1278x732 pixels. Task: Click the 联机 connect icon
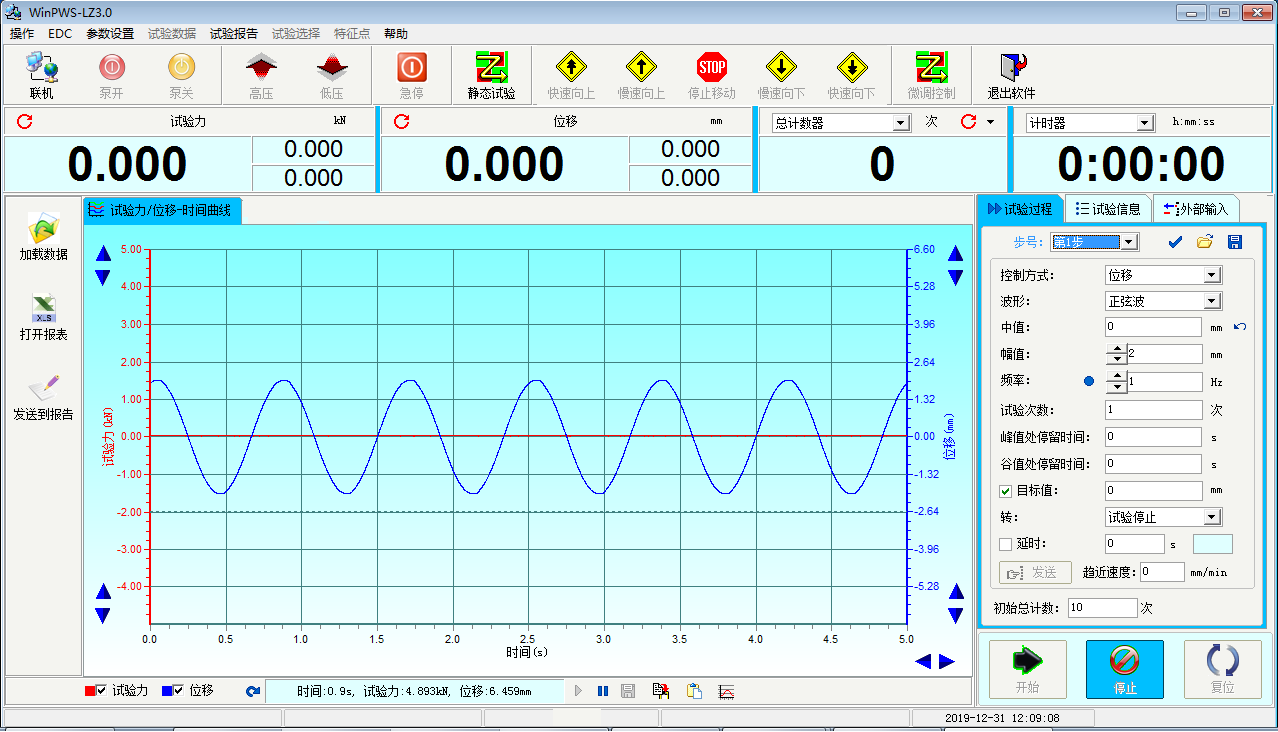click(41, 74)
